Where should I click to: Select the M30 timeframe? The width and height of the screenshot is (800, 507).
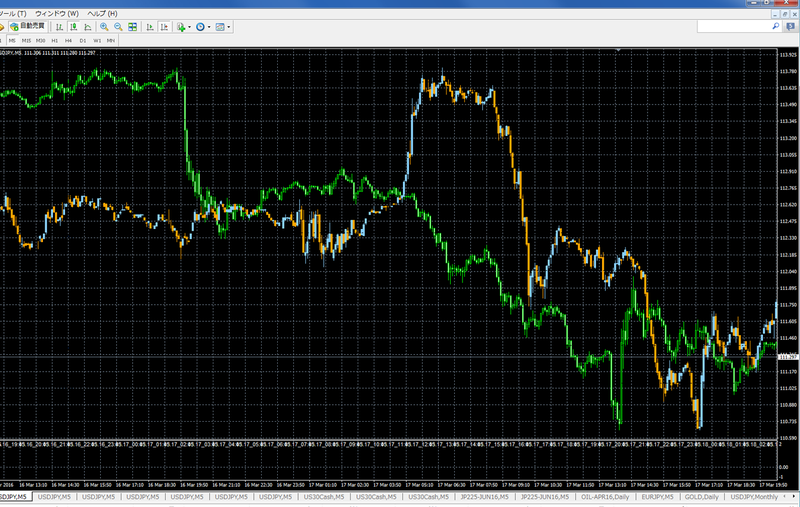click(x=40, y=40)
